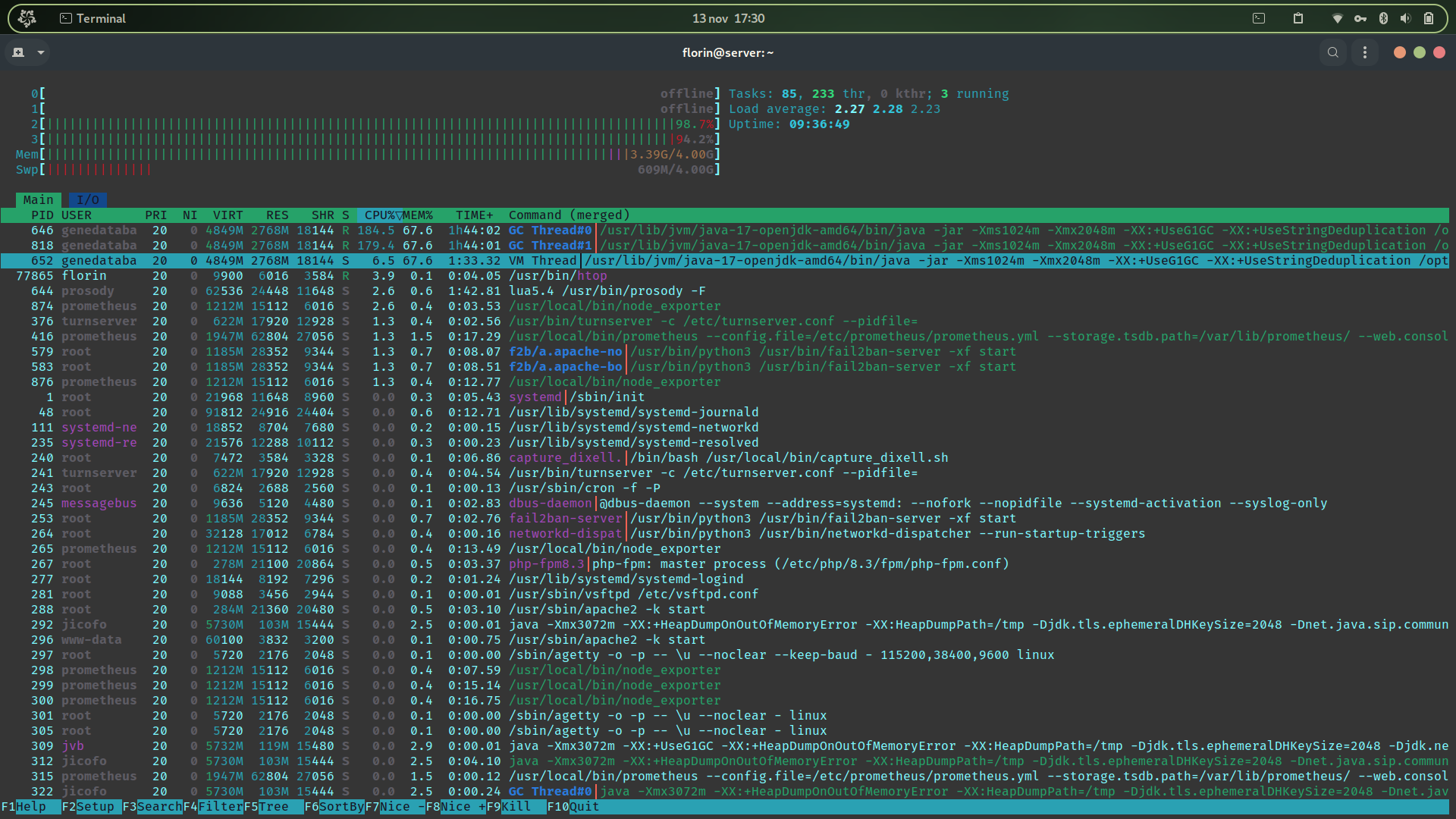Select the prosody process row PID 644

pos(725,291)
